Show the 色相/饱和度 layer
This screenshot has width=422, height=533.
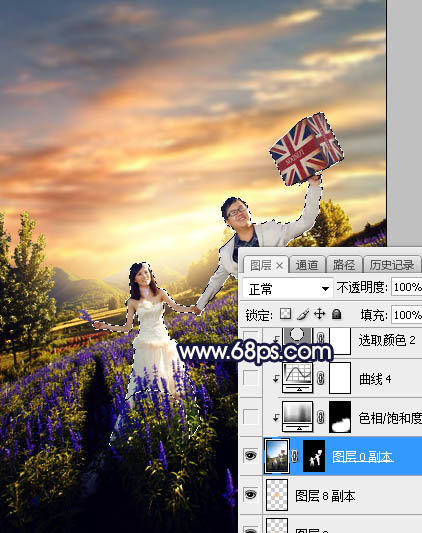coord(251,417)
